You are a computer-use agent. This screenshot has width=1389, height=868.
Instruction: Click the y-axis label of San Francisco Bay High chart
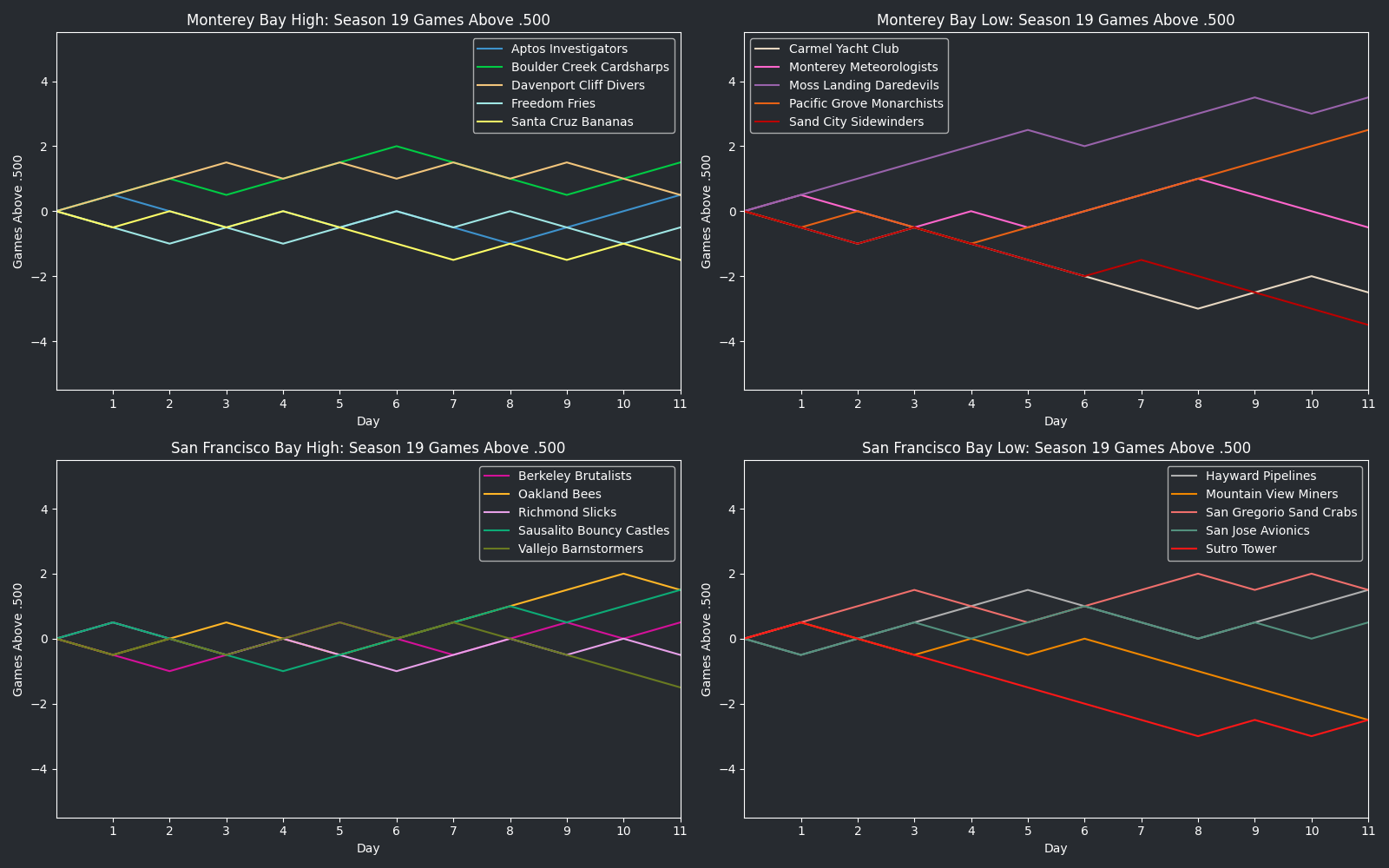point(18,639)
